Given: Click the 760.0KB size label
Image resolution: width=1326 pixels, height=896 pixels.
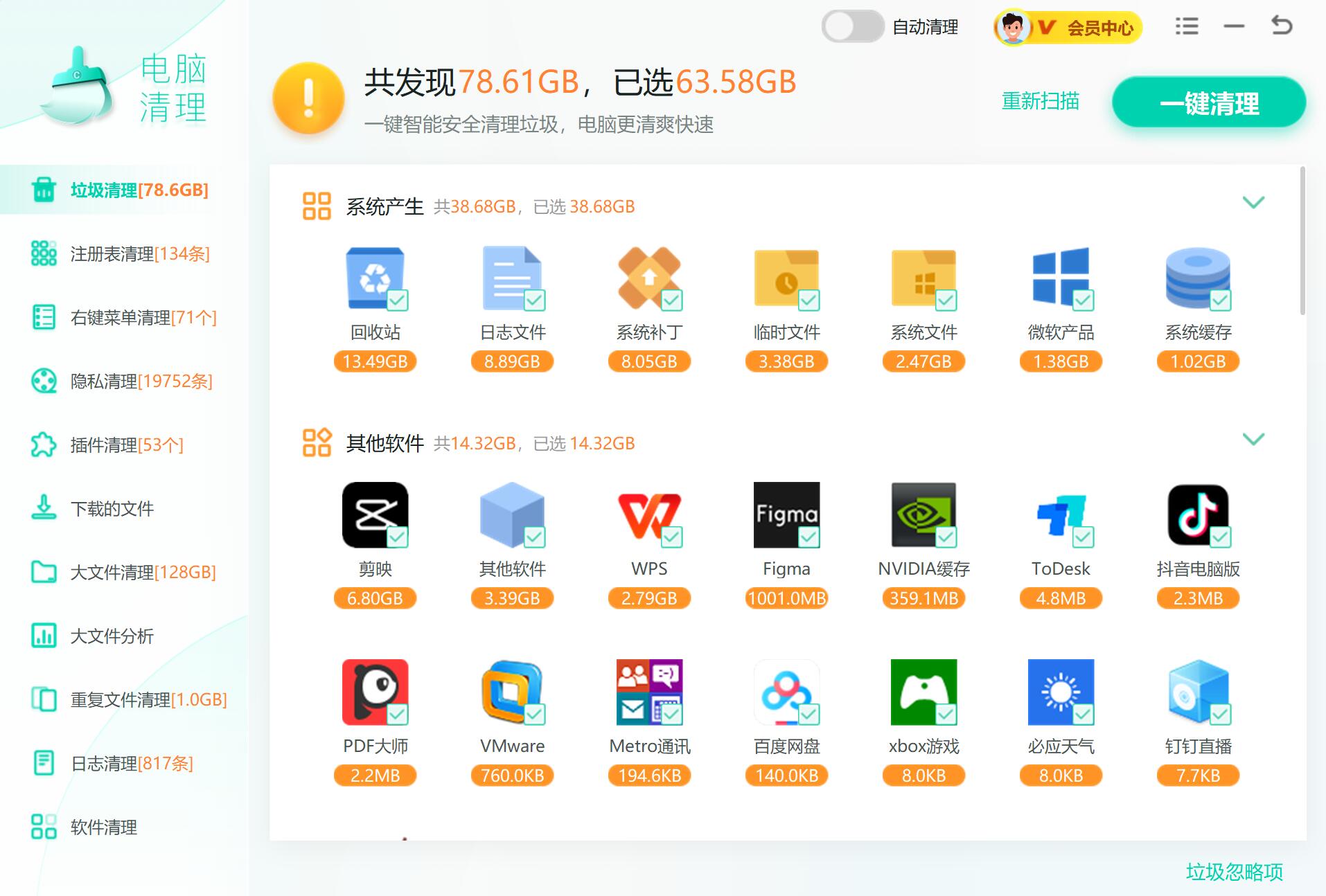Looking at the screenshot, I should point(512,776).
